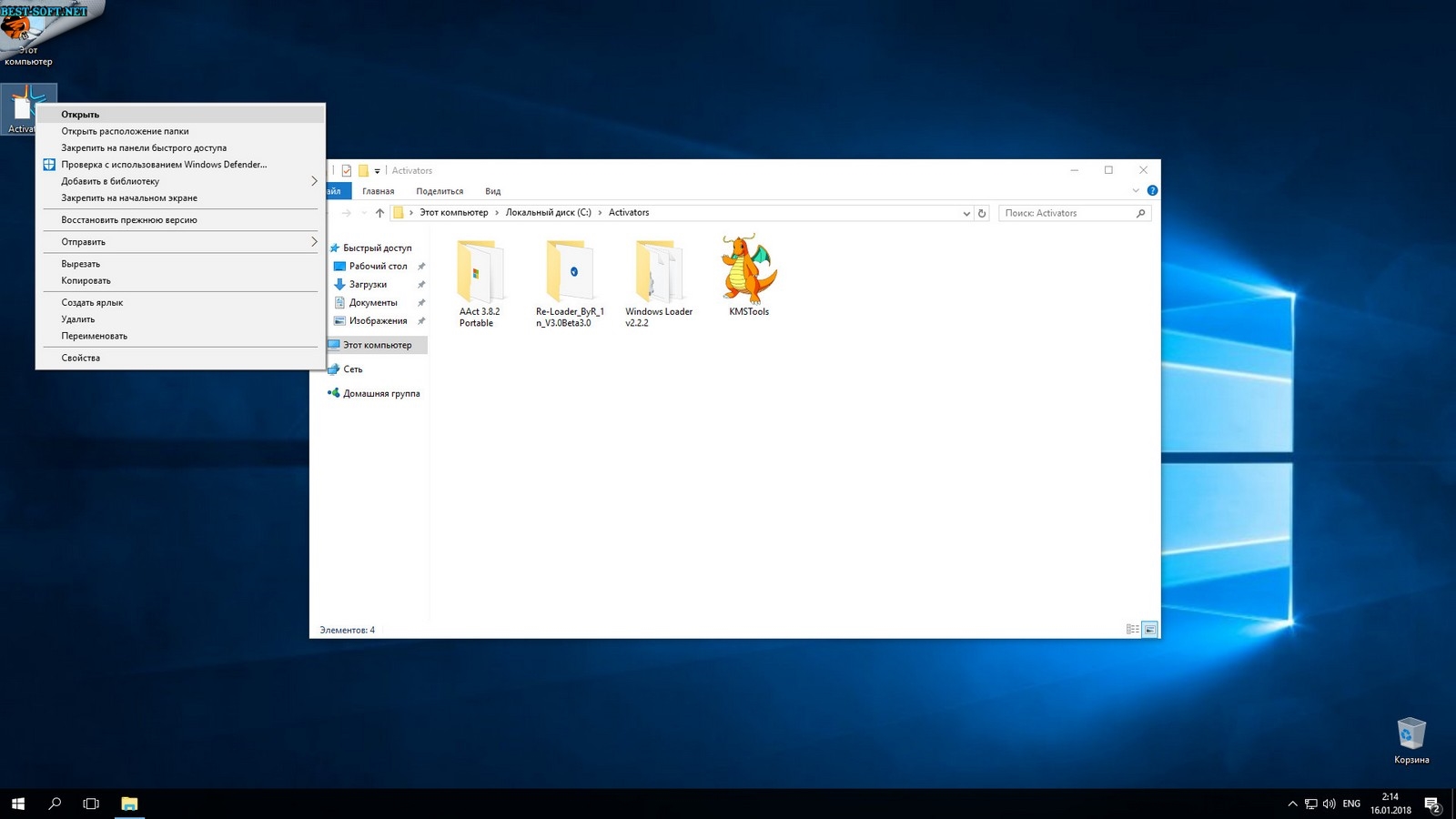1456x819 pixels.
Task: Choose 'Открыть расположение папки' menu item
Action: pos(180,131)
